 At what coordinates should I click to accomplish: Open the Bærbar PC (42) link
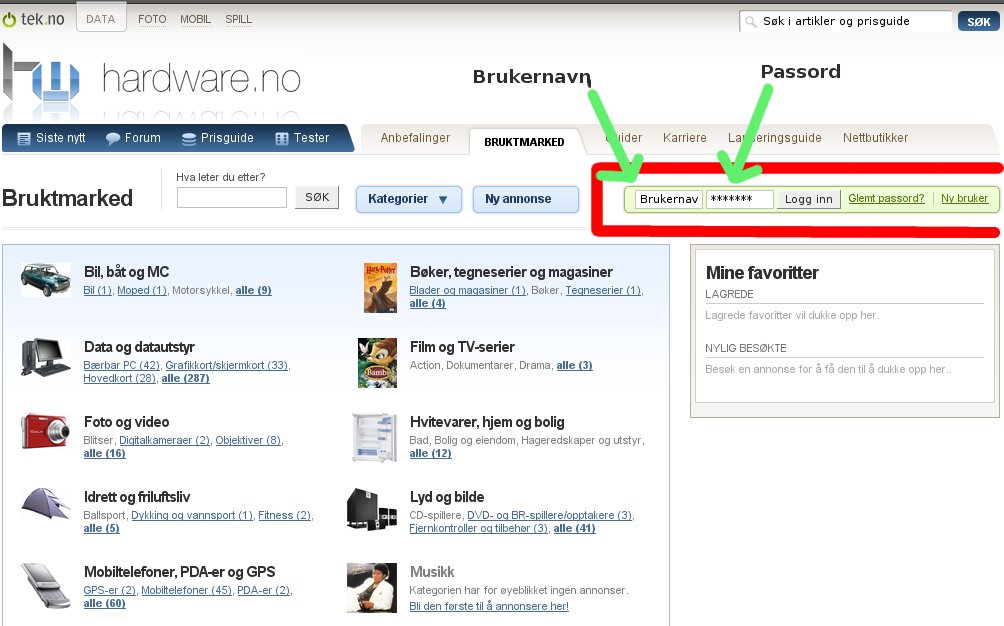122,365
